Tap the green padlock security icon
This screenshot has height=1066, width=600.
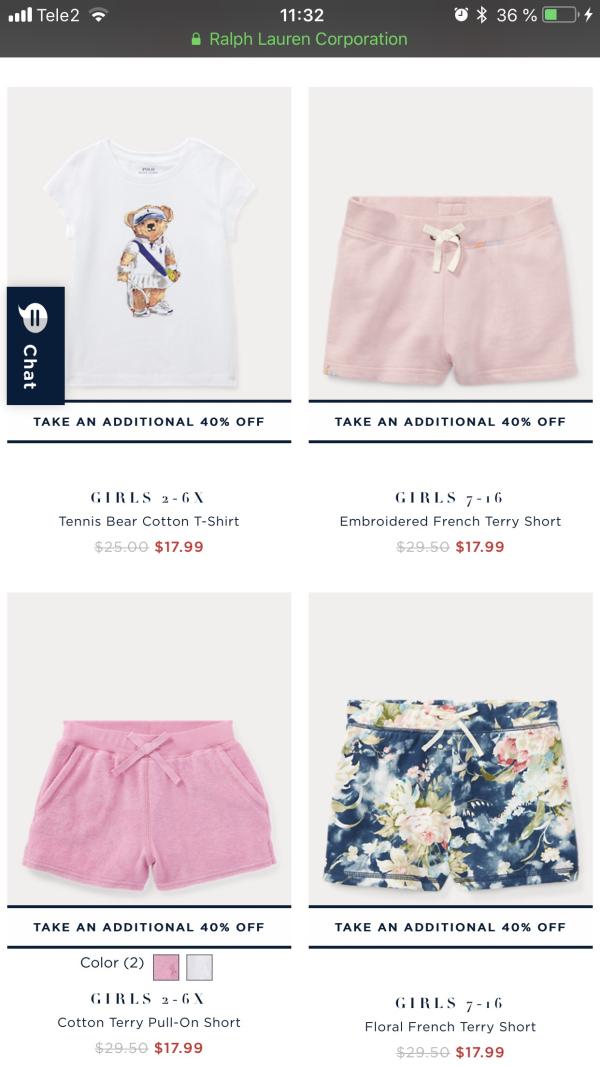(196, 39)
